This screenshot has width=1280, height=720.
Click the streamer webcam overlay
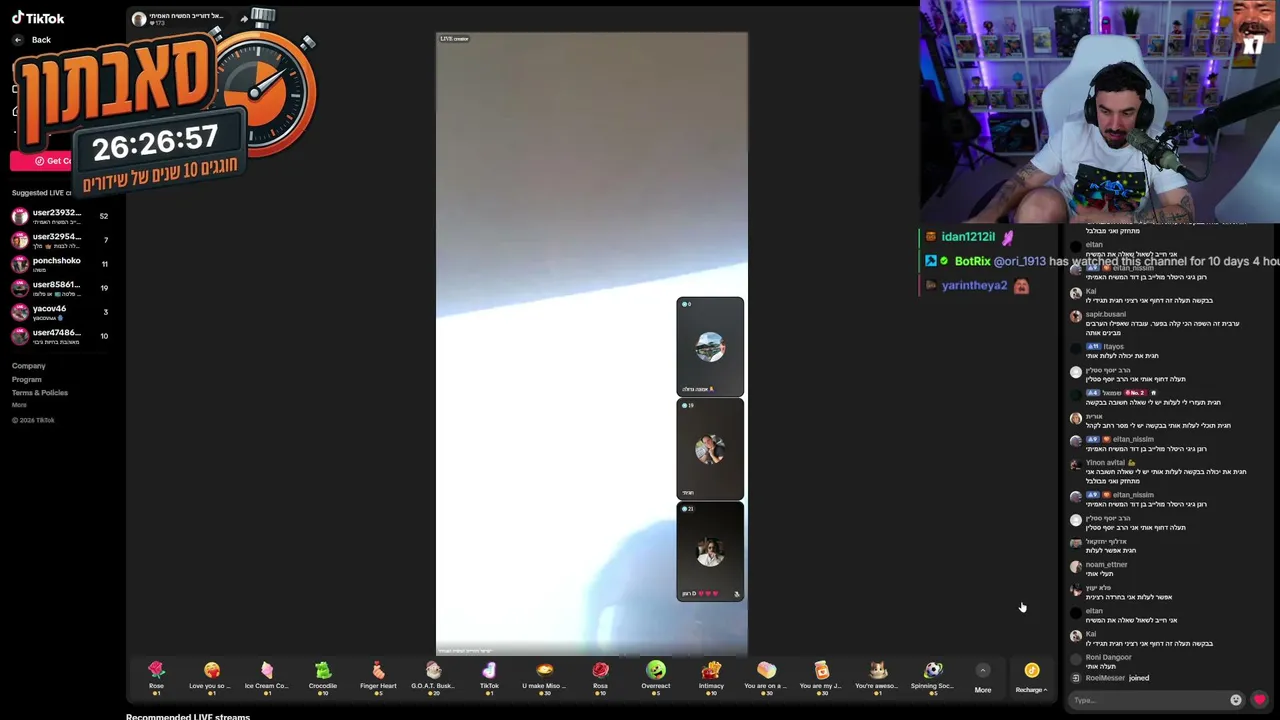1100,111
